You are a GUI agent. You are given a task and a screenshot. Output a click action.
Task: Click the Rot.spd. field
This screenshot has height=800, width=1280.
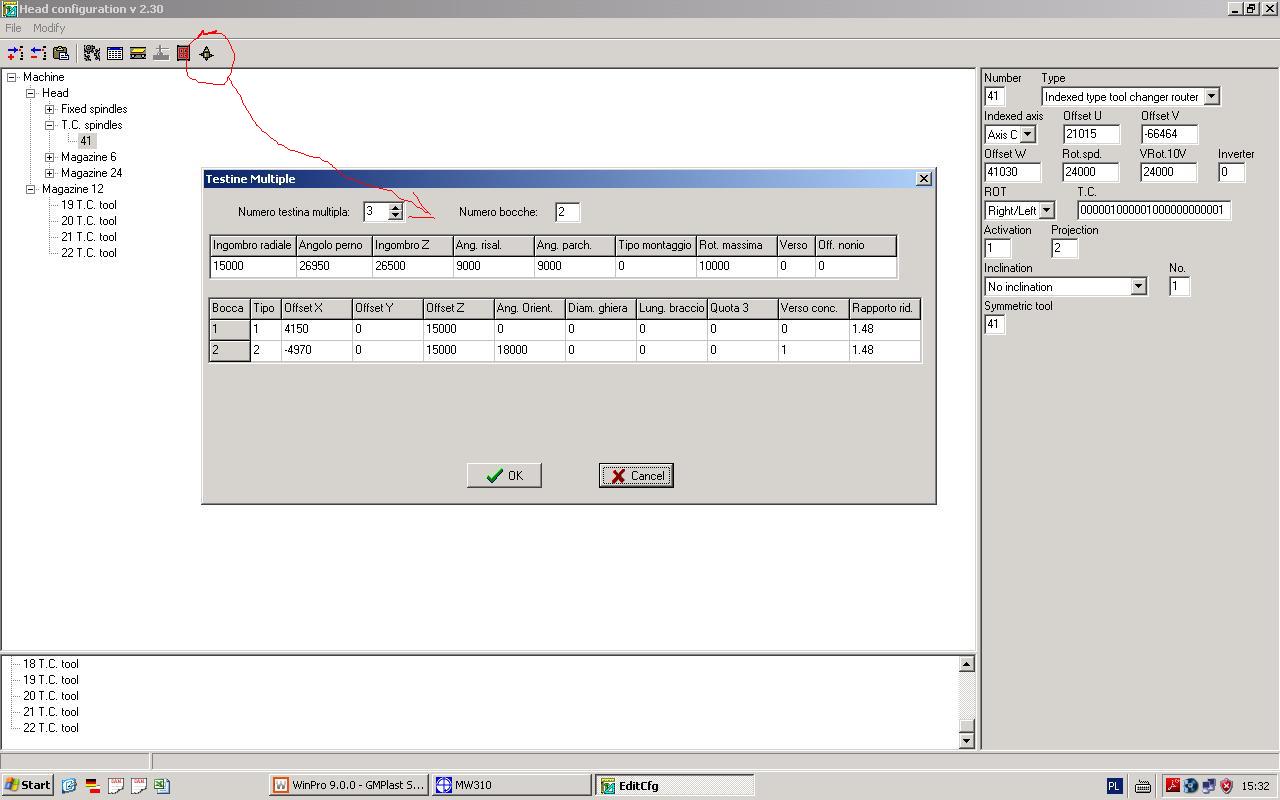click(1091, 172)
